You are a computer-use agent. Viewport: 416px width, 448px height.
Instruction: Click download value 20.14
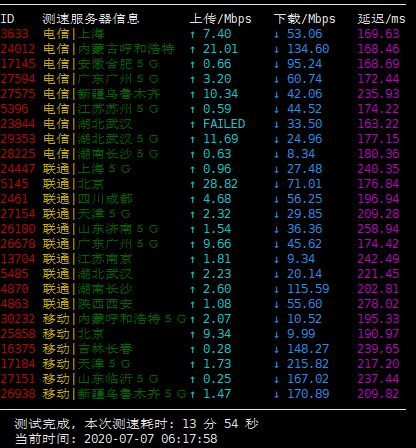coord(304,274)
